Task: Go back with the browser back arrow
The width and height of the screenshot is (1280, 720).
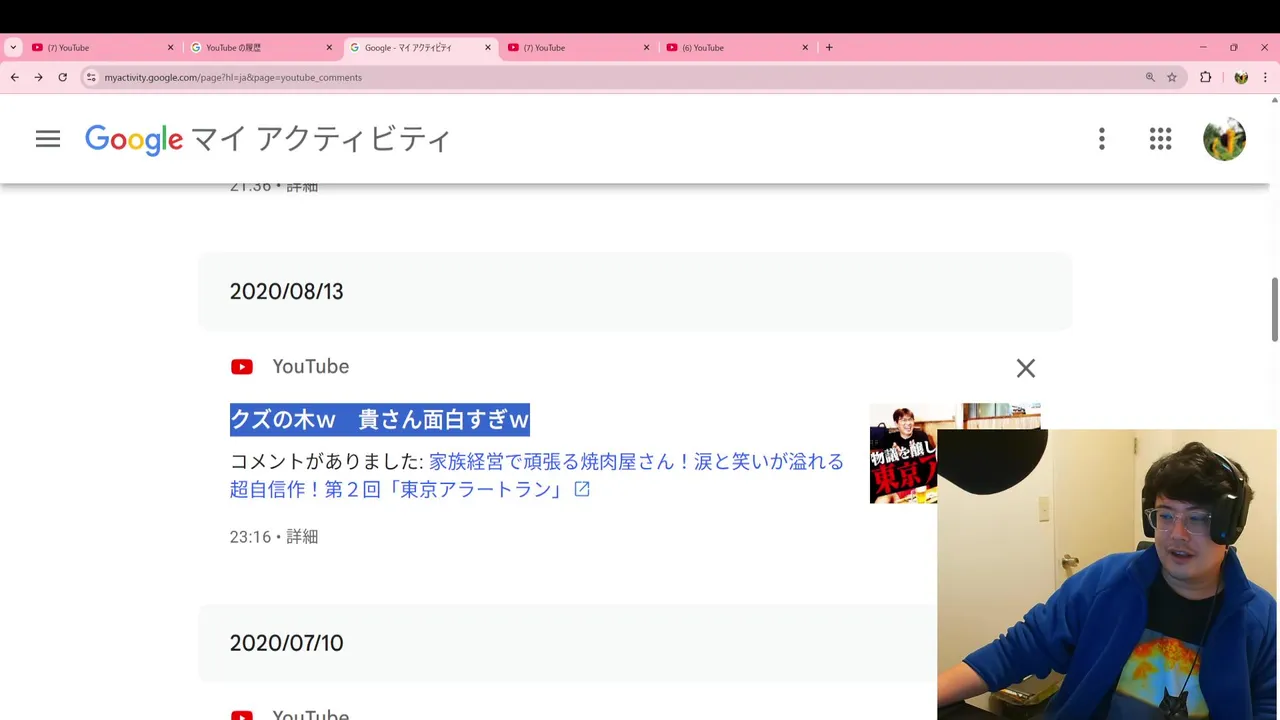Action: tap(14, 77)
